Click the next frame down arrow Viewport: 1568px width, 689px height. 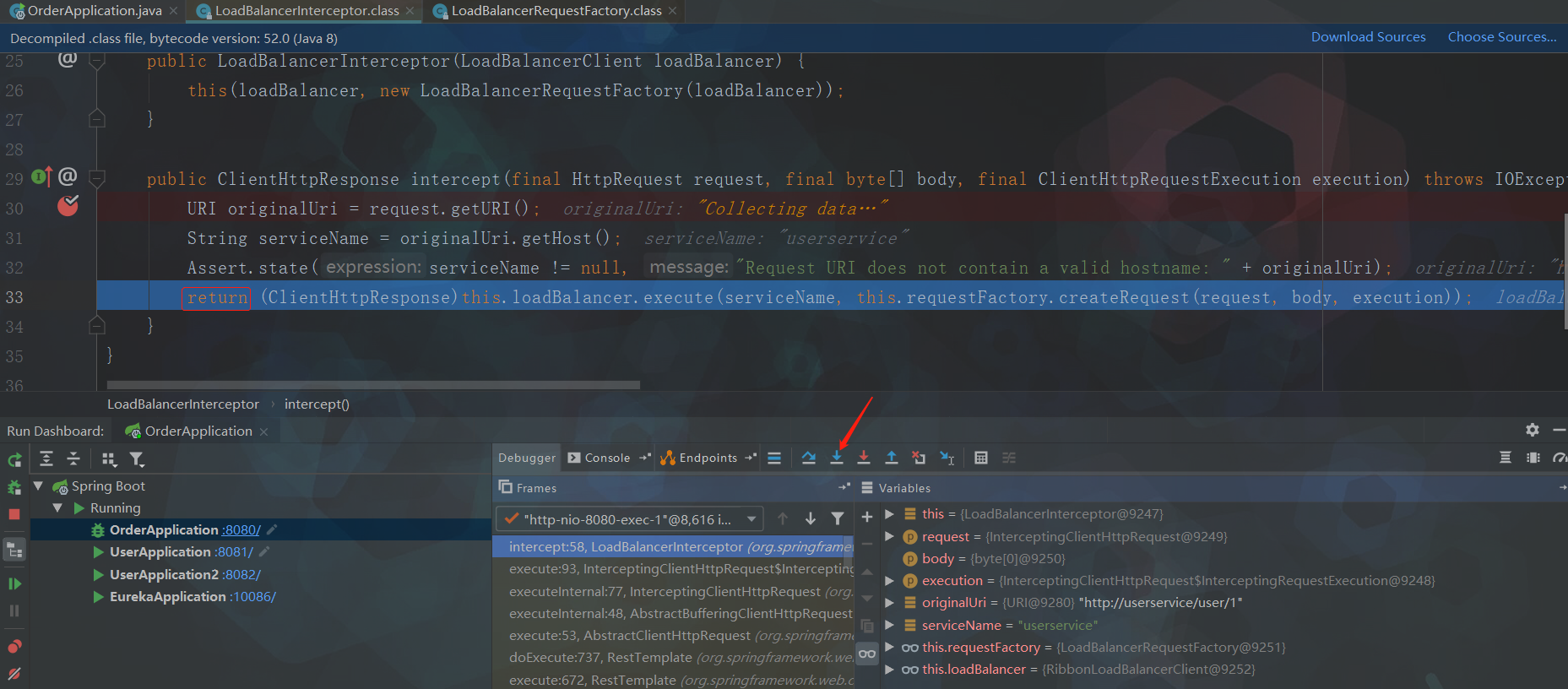pyautogui.click(x=811, y=518)
